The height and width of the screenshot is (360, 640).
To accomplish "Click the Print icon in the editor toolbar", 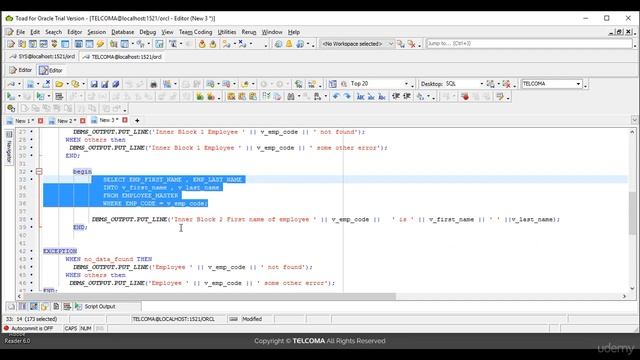I will click(x=153, y=84).
